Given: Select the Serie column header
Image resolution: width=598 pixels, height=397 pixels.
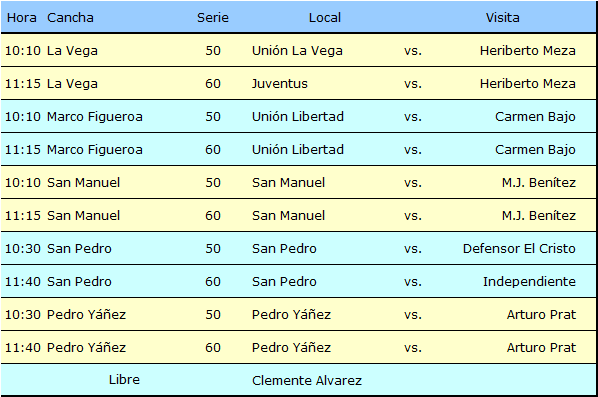Looking at the screenshot, I should coord(213,18).
